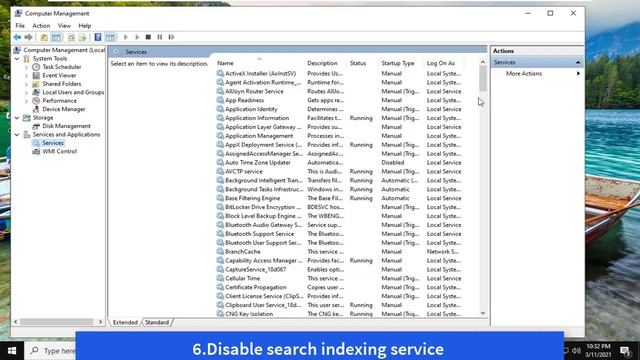640x360 pixels.
Task: Select Device Manager in the tree
Action: (64, 109)
